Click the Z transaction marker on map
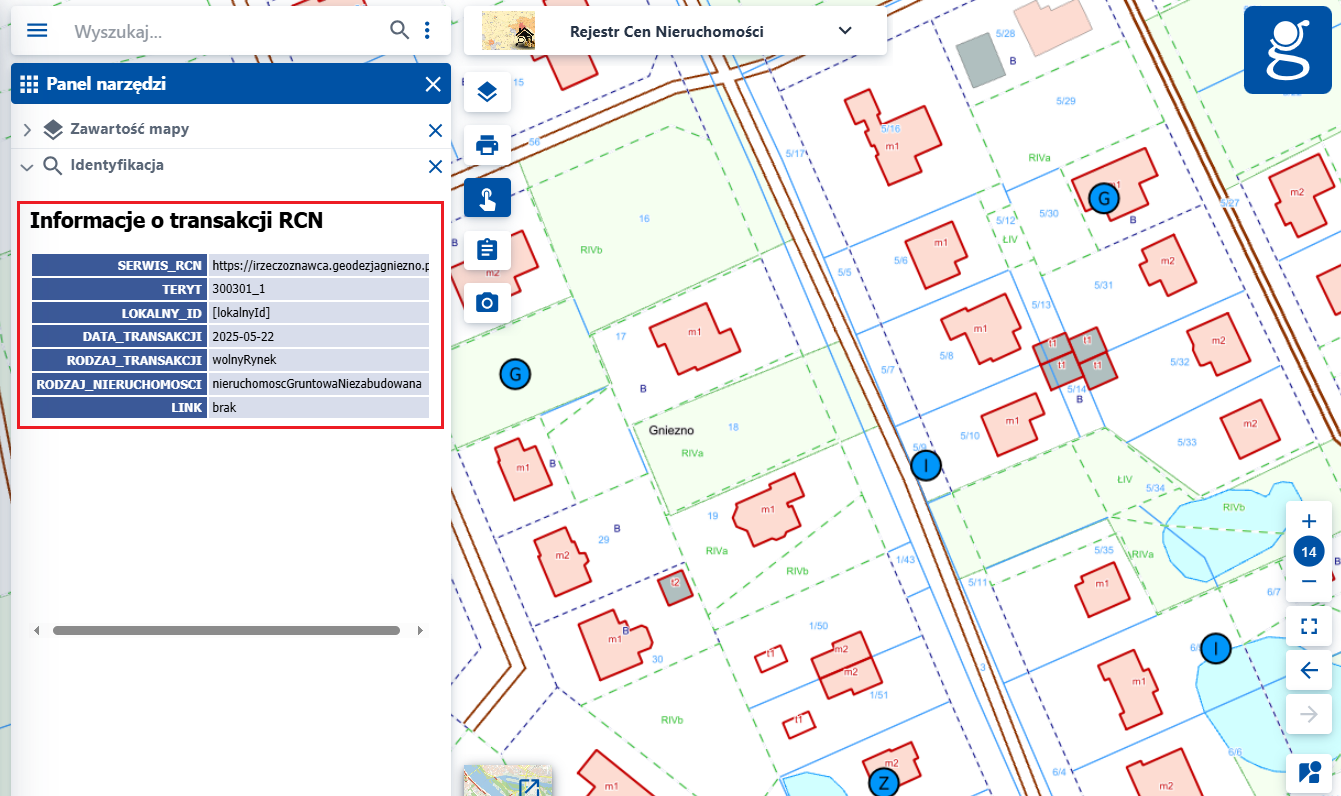The width and height of the screenshot is (1341, 796). tap(883, 781)
